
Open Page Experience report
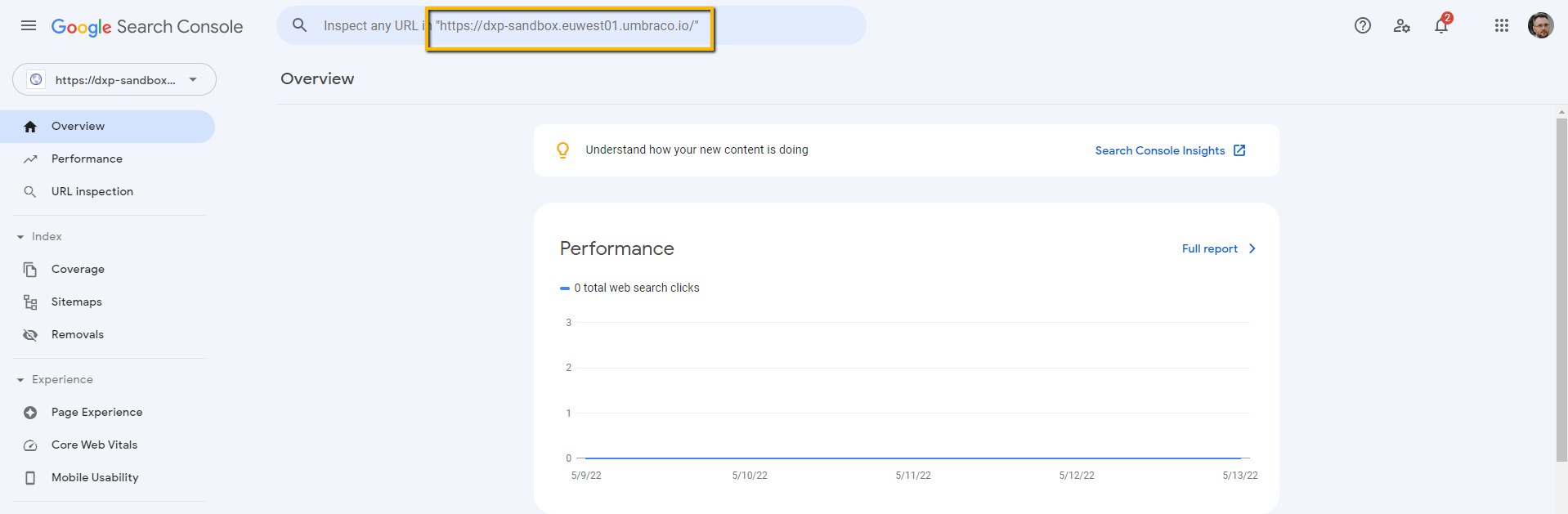(107, 412)
